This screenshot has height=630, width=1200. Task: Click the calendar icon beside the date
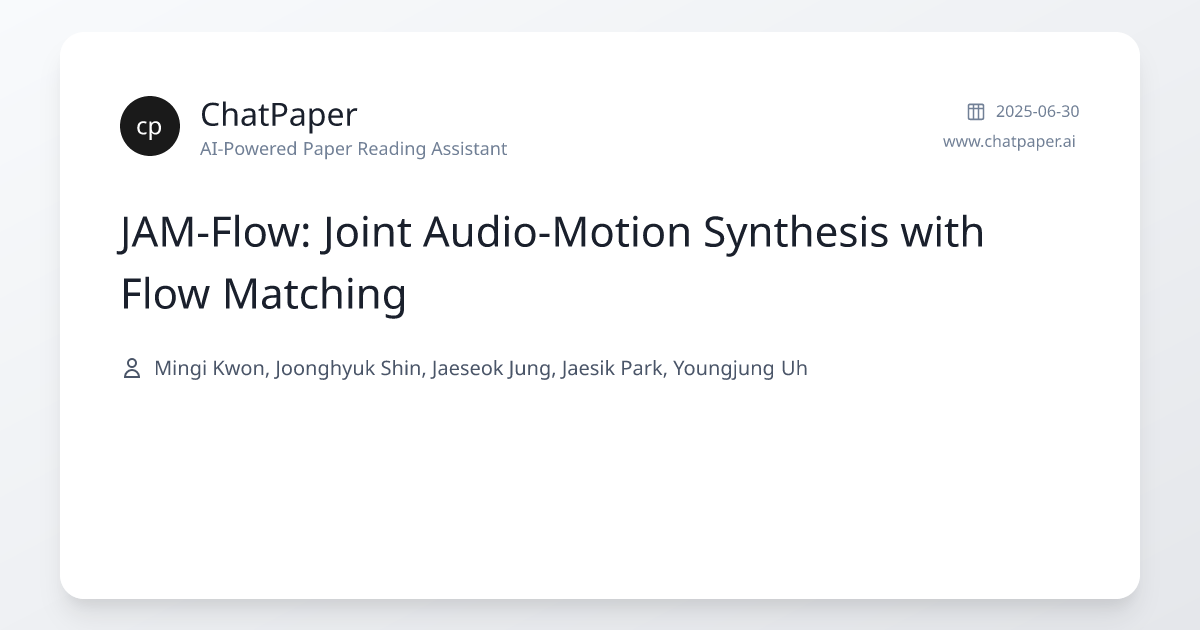pos(976,111)
